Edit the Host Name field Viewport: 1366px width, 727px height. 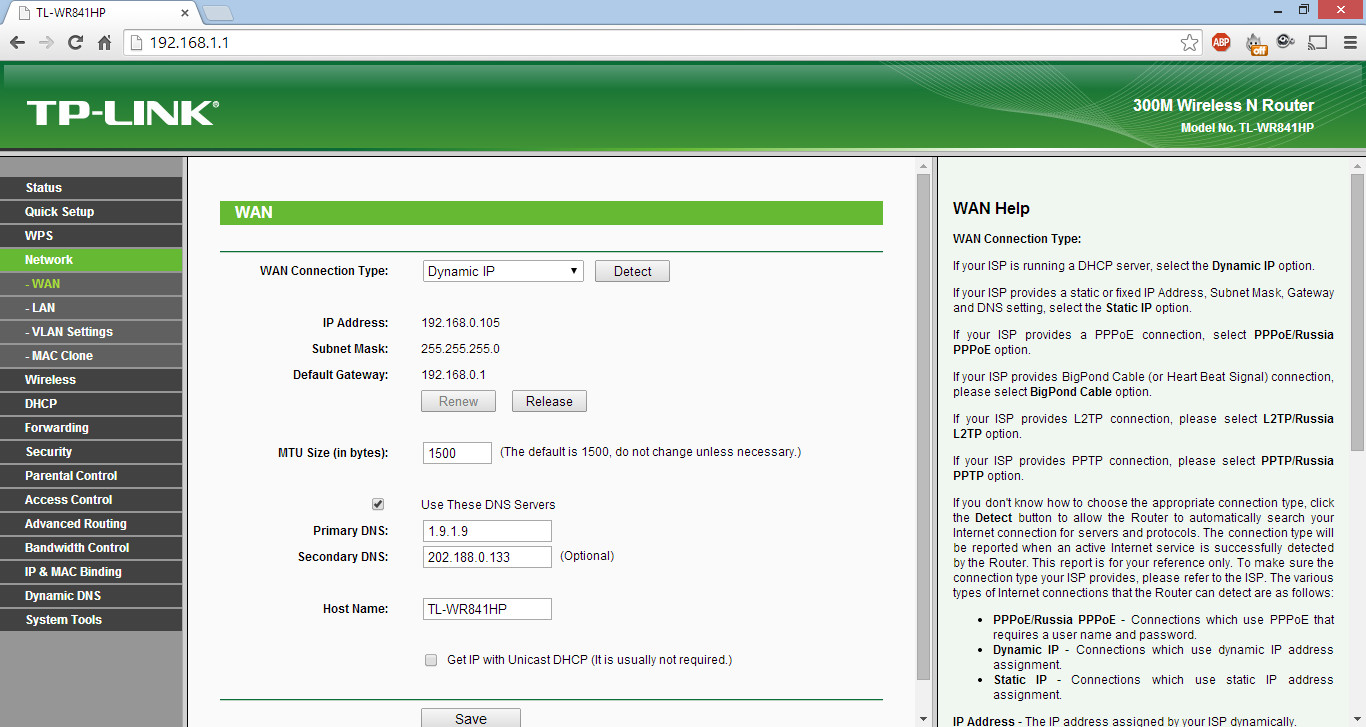(487, 609)
